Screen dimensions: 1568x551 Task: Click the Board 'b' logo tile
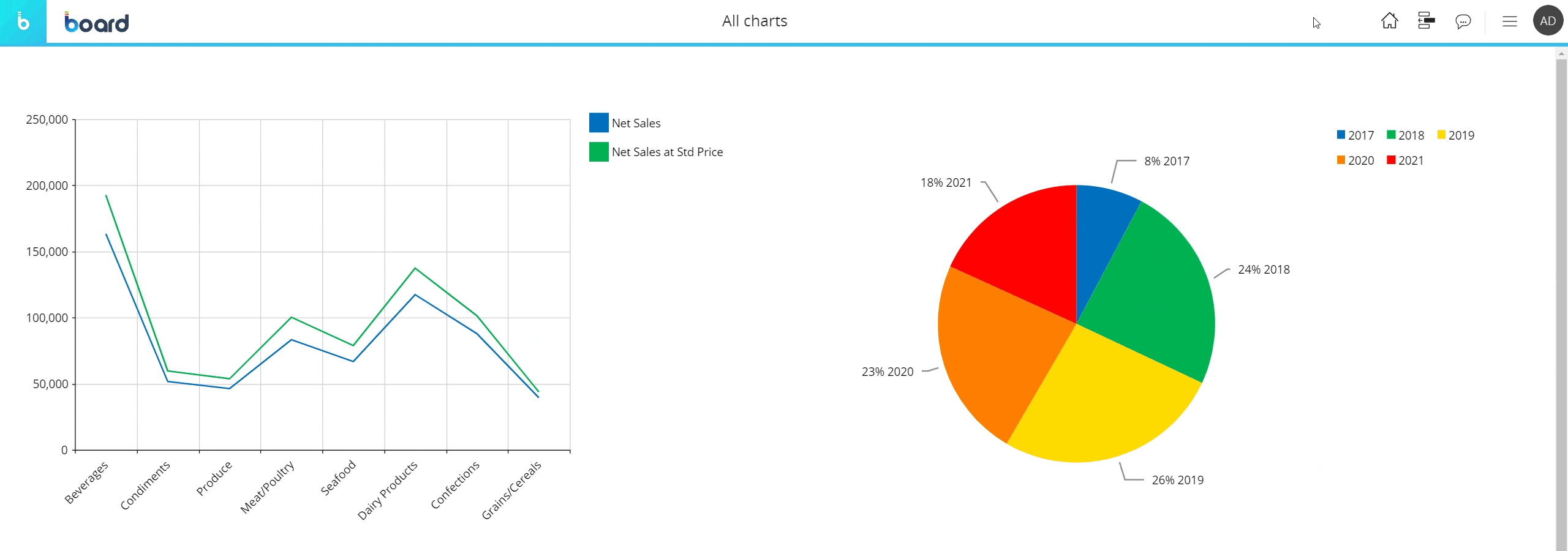point(23,22)
